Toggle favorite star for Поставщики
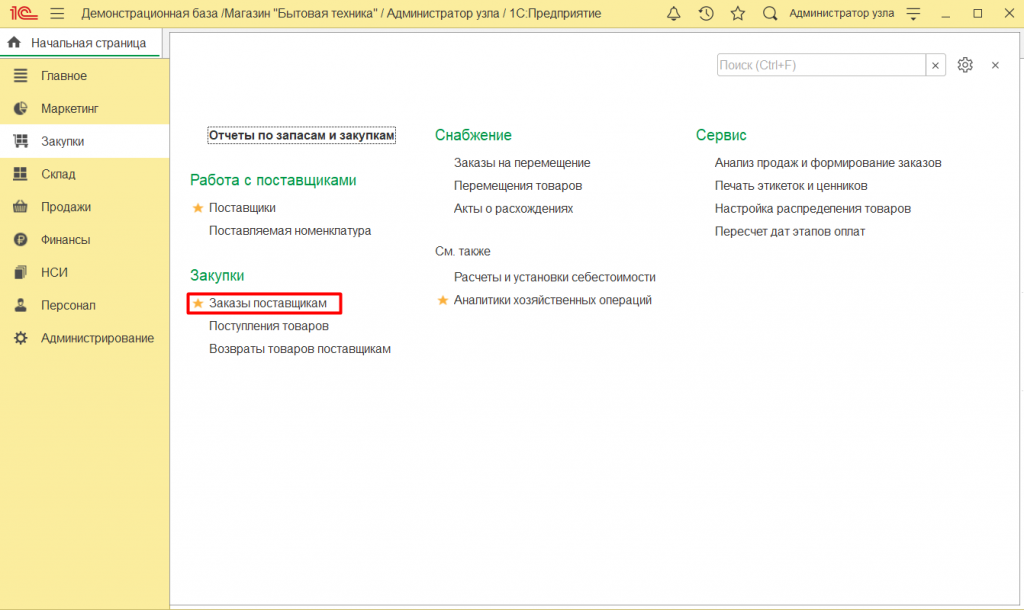The width and height of the screenshot is (1024, 610). (197, 208)
